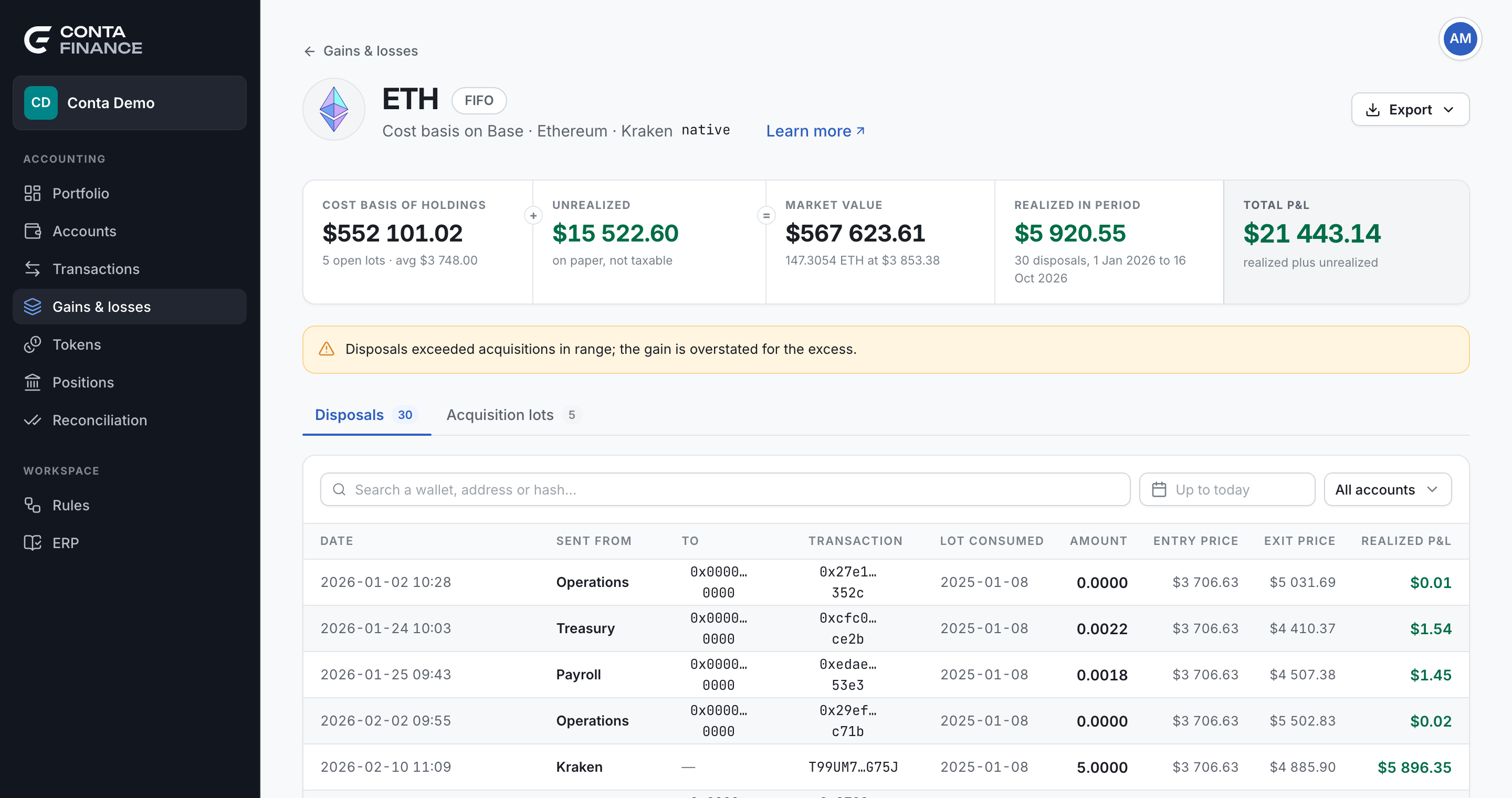
Task: Click the Payroll sender cell
Action: point(578,674)
